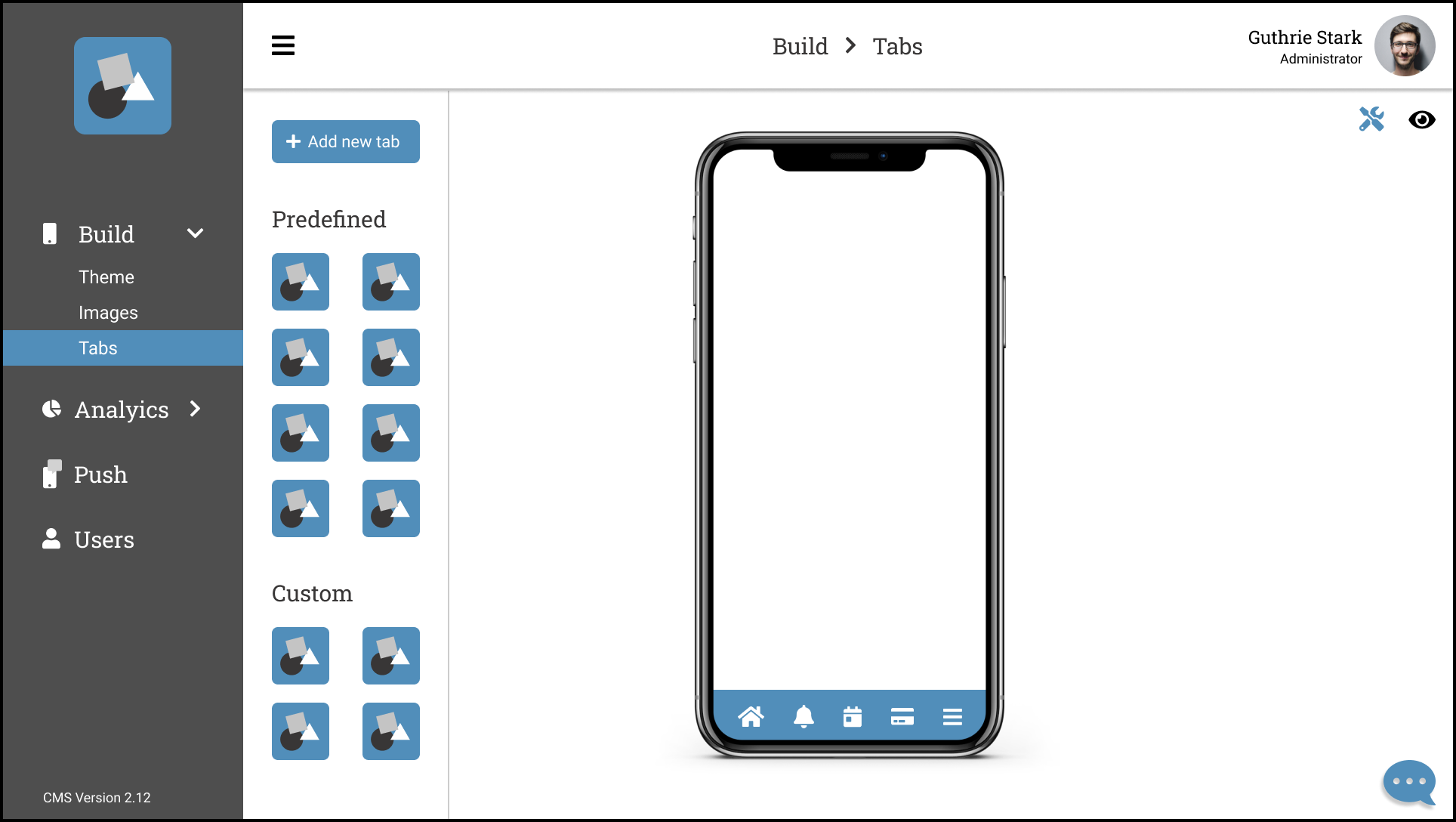Navigate to the Images menu item
1456x822 pixels.
(109, 312)
